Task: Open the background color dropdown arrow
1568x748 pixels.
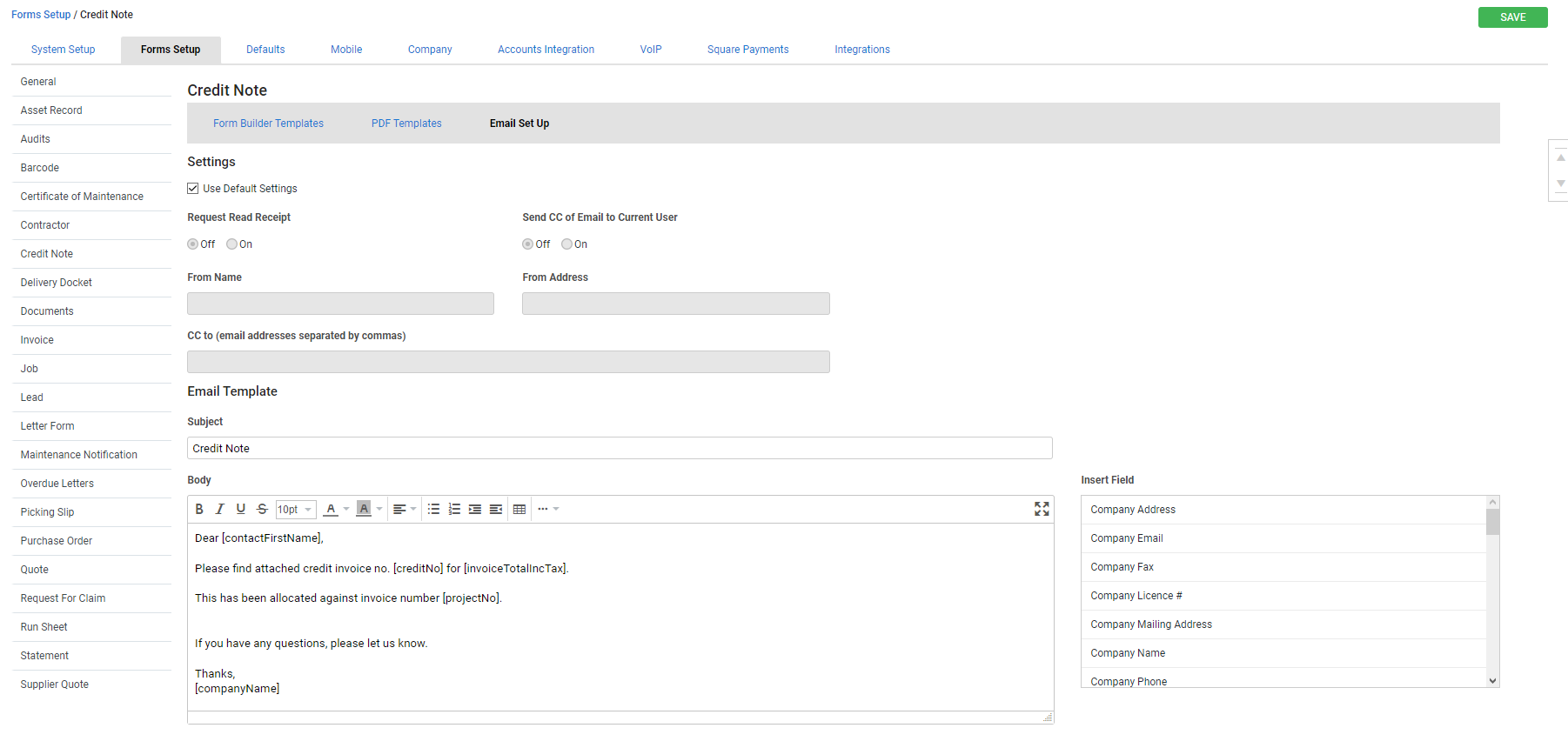Action: [x=379, y=509]
